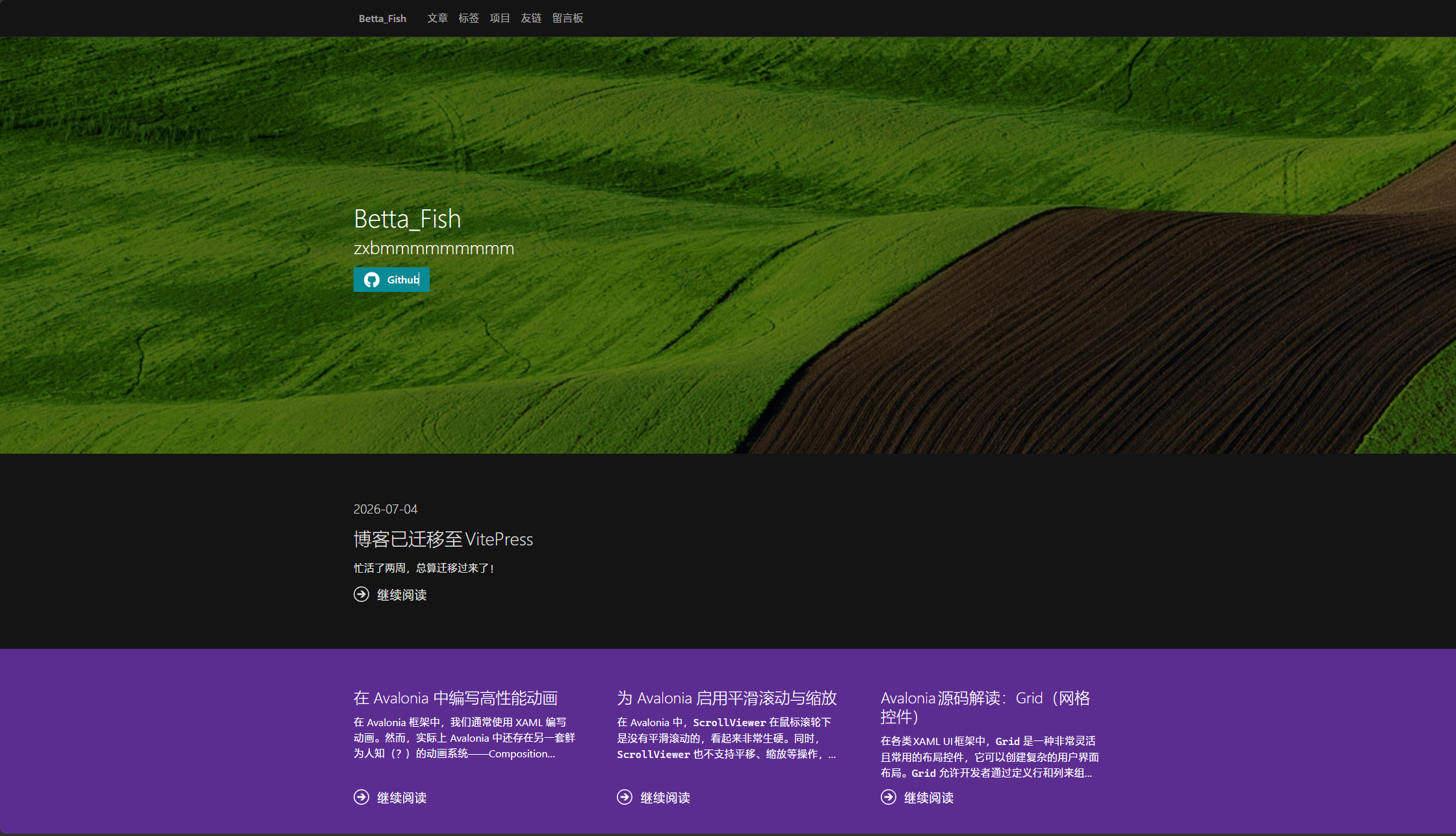
Task: Click the arrow icon under the 高性能动画 post
Action: (x=361, y=797)
